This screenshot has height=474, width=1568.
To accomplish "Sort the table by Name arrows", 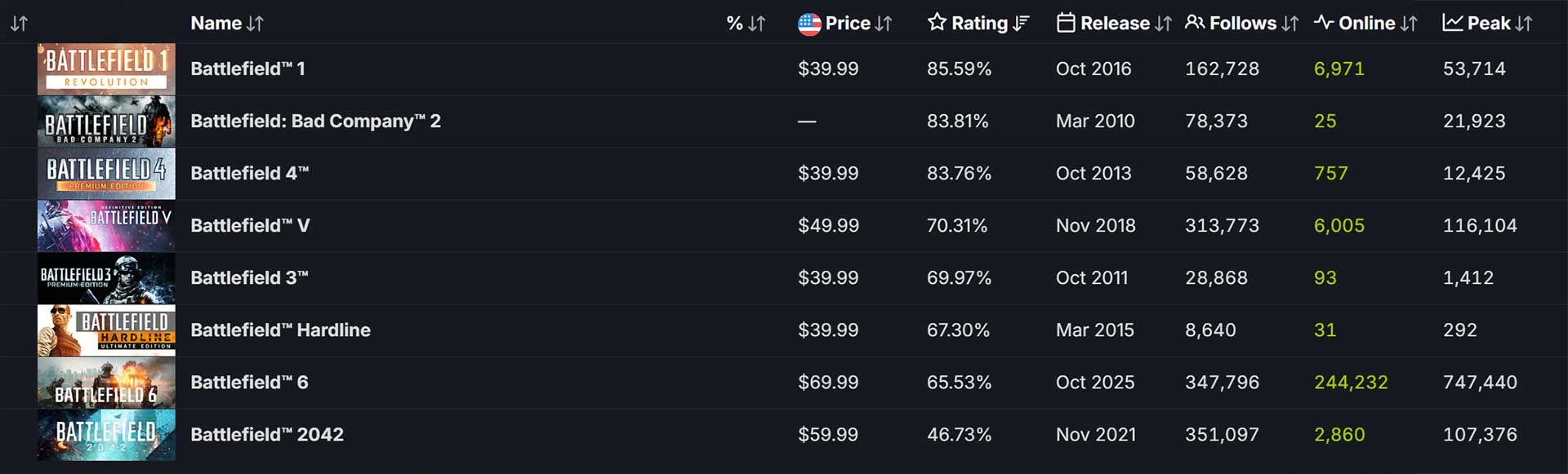I will [255, 24].
